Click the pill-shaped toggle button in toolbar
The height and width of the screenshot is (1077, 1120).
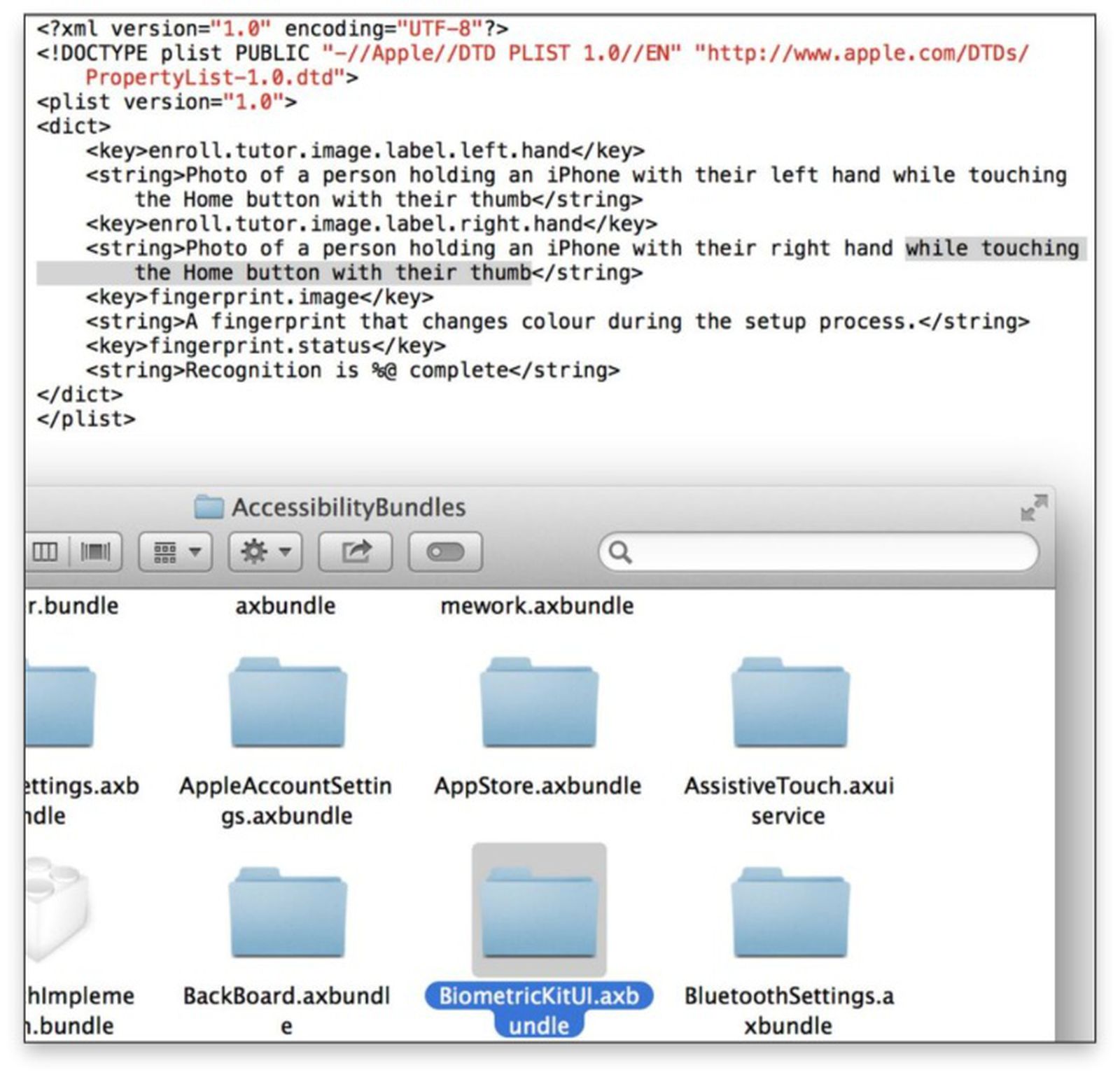click(446, 551)
